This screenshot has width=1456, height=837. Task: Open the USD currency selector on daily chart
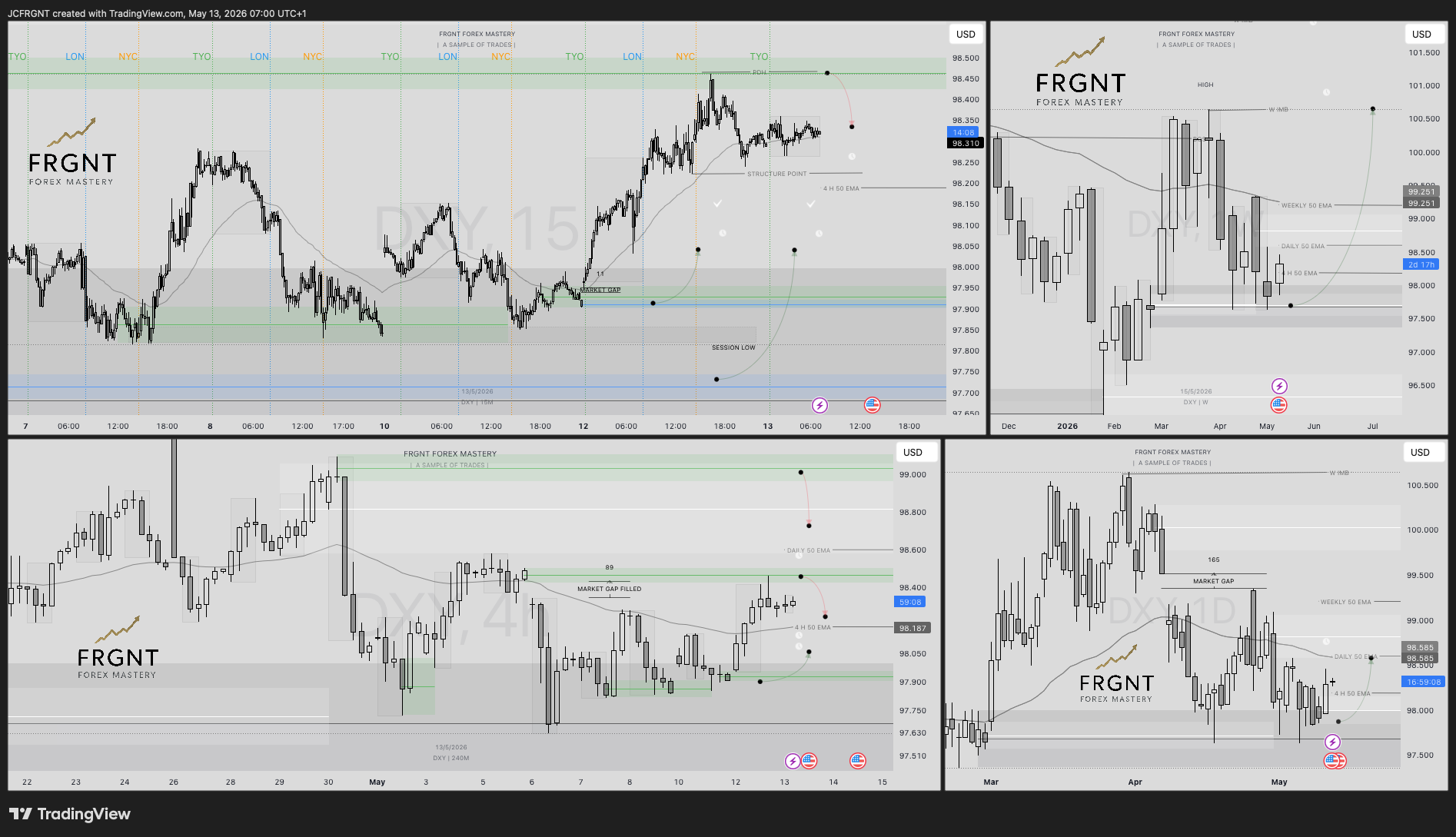click(x=1420, y=452)
